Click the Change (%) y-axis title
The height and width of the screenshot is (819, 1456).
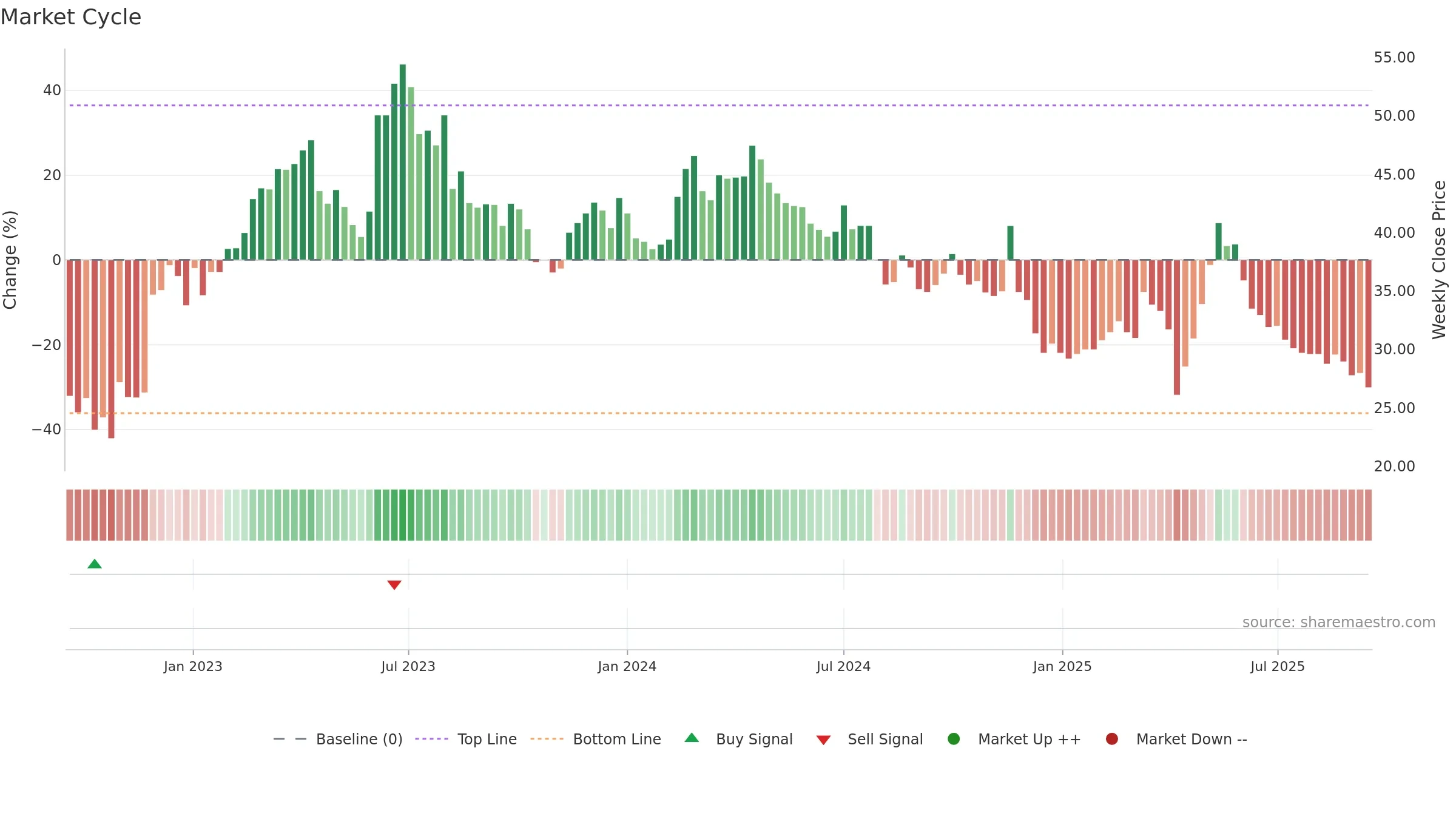(x=10, y=260)
